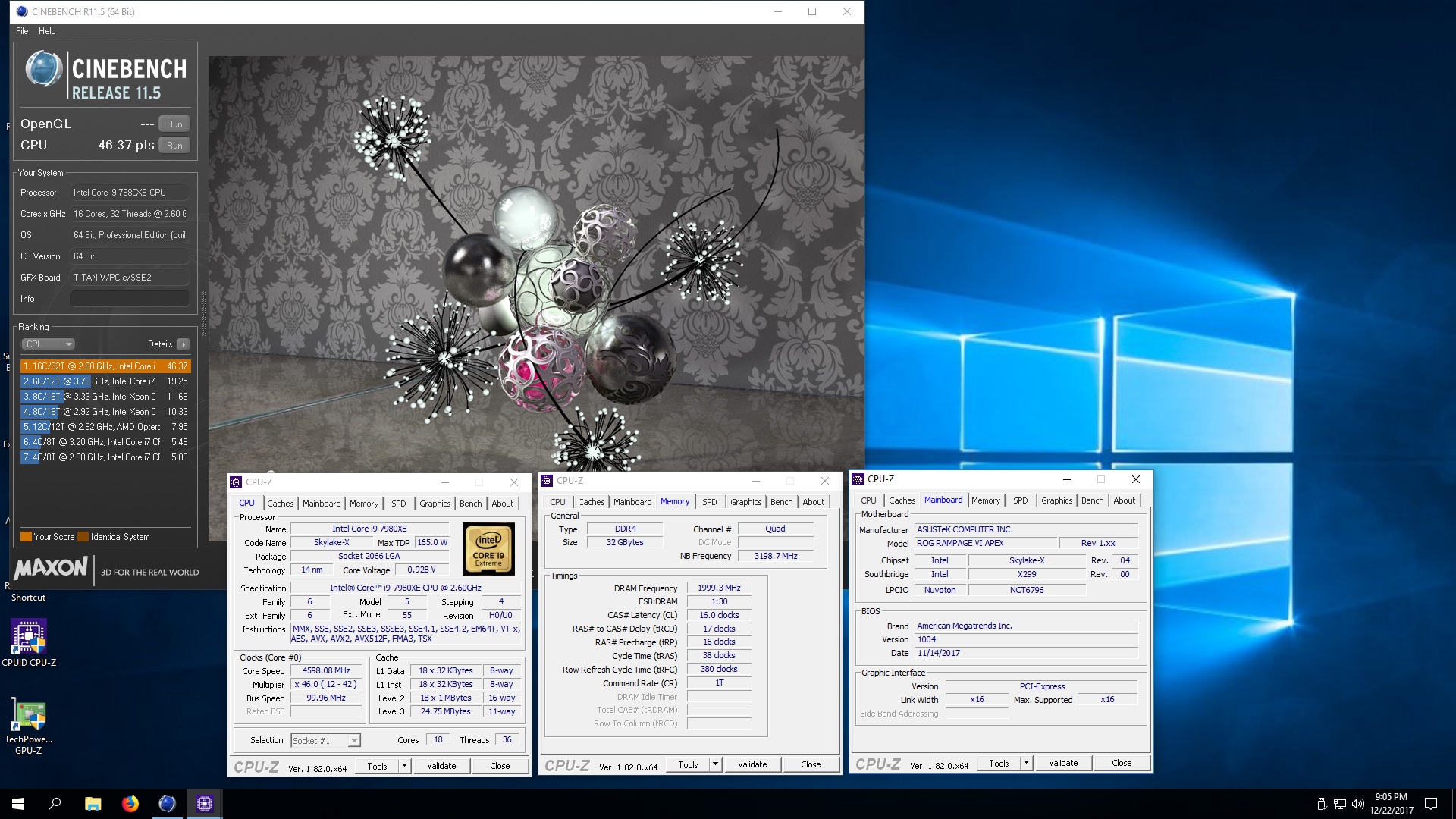Run the OpenGL benchmark
Viewport: 1456px width, 819px height.
pos(174,124)
